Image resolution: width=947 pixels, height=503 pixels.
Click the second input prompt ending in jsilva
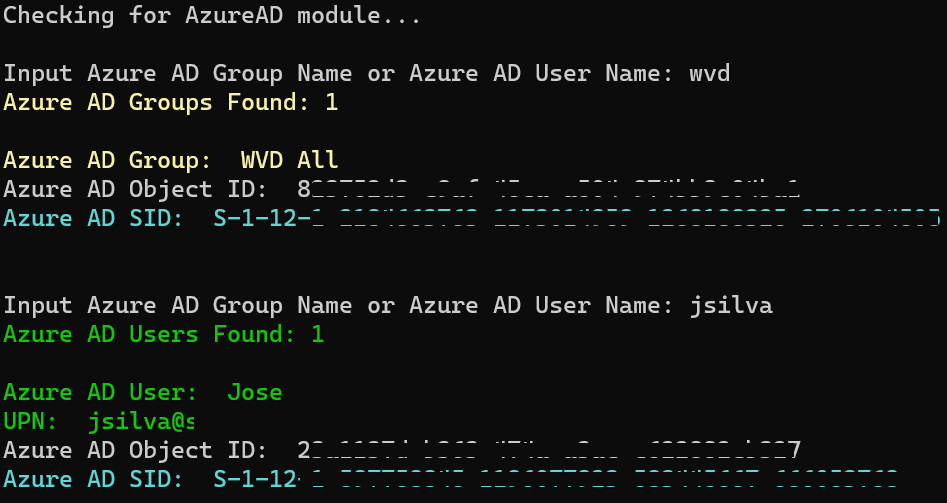tap(388, 305)
